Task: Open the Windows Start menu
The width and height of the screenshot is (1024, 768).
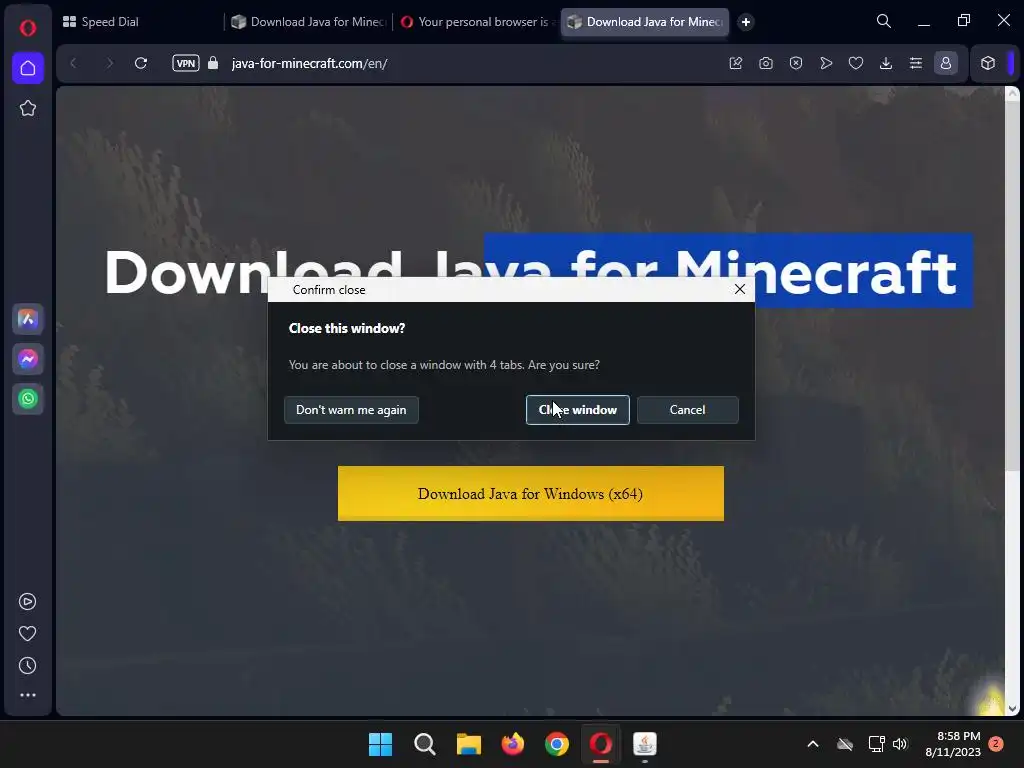Action: click(x=381, y=744)
